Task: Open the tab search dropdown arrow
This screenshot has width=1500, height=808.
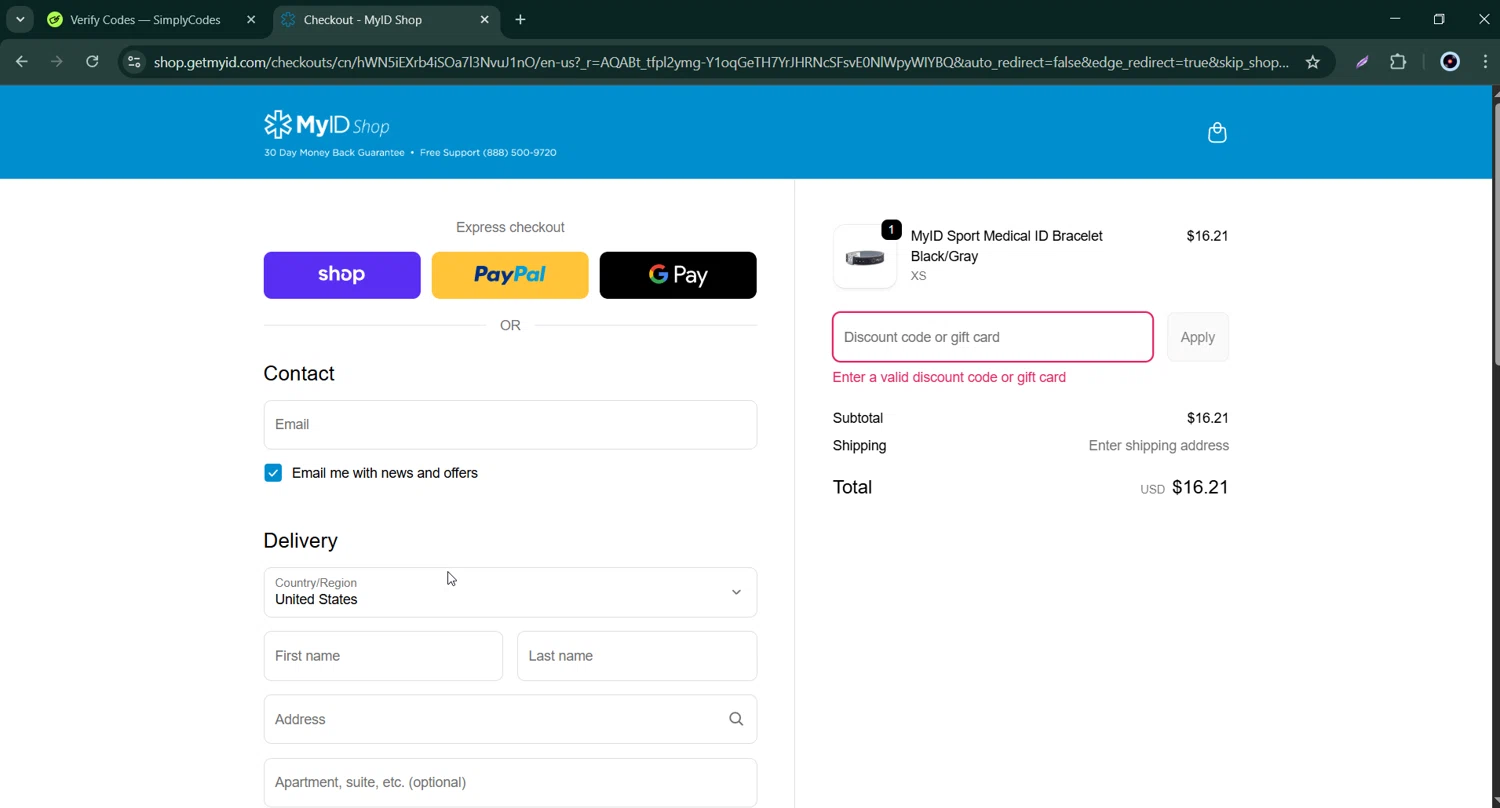Action: pyautogui.click(x=20, y=19)
